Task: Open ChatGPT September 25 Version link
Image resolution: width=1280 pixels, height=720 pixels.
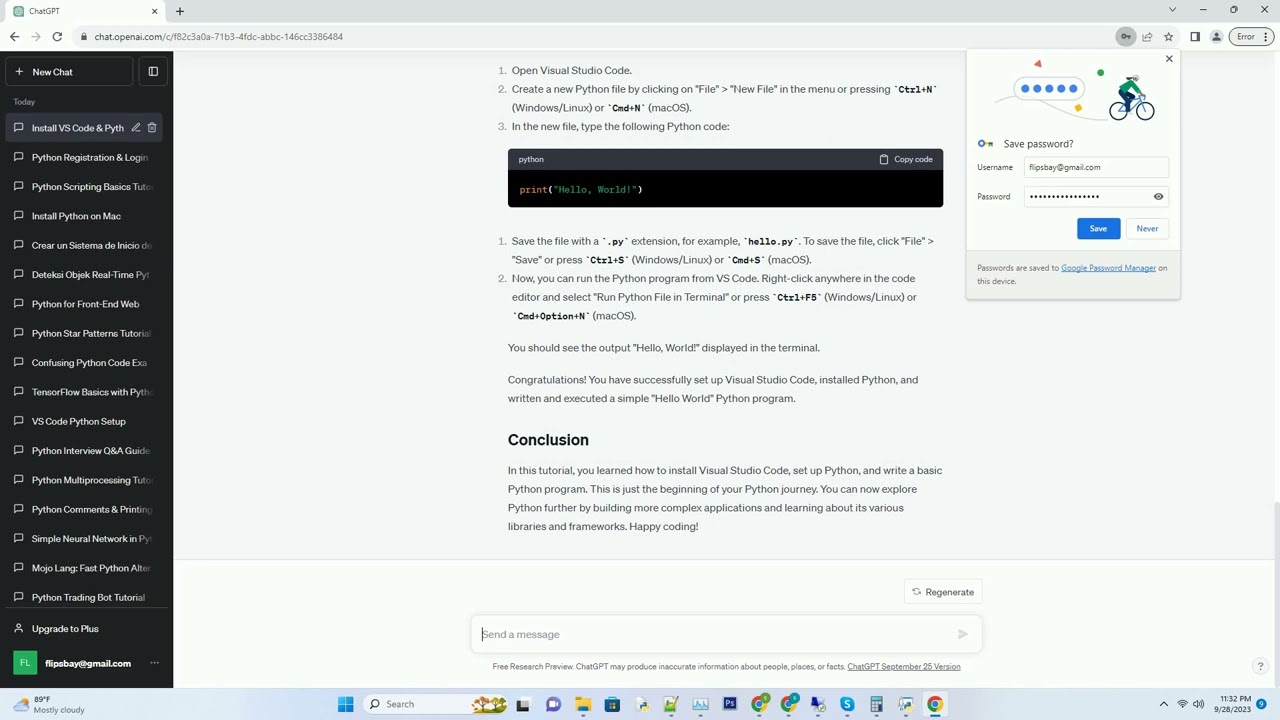Action: 904,667
